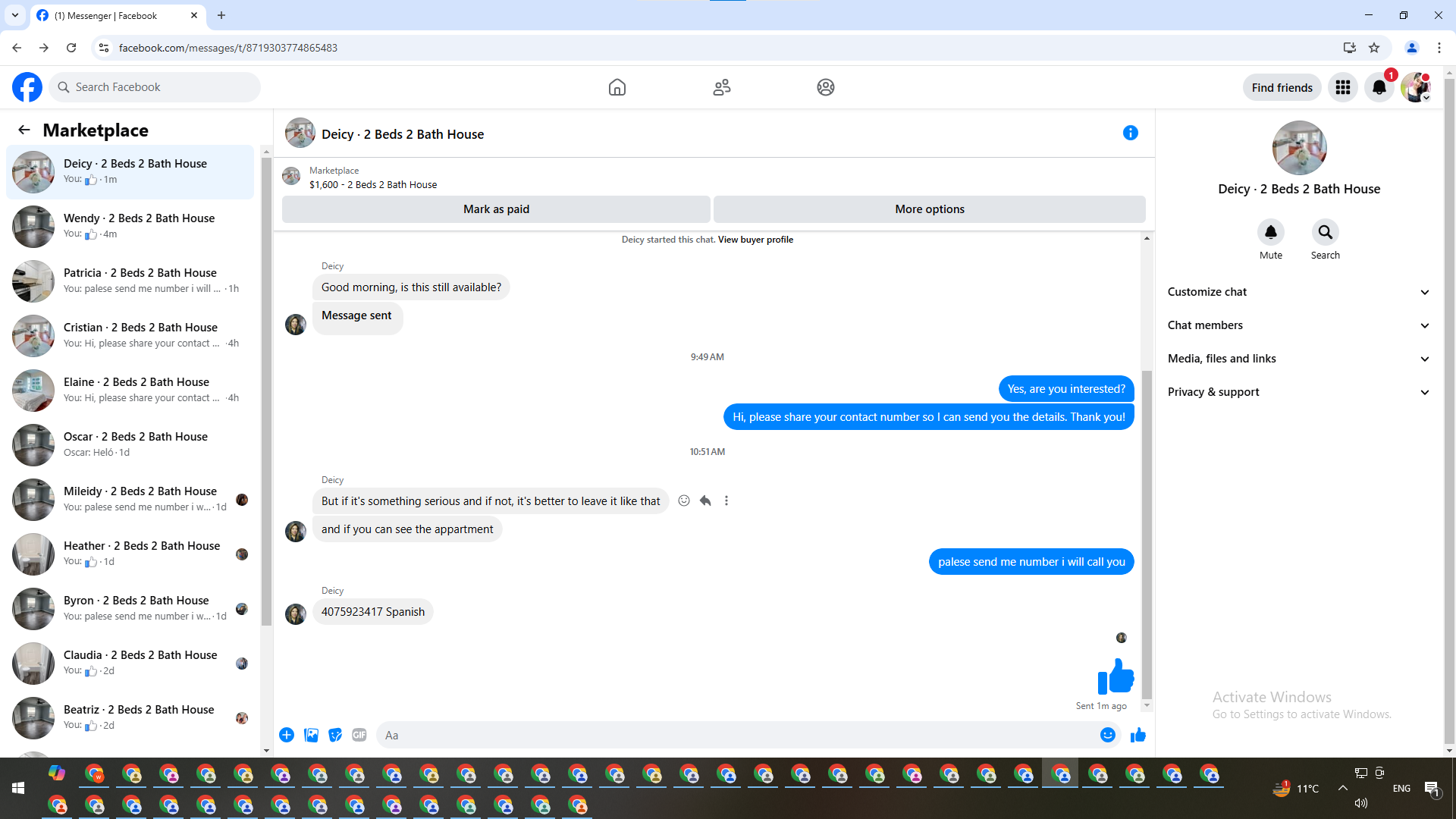1456x819 pixels.
Task: Click the Windows Start button
Action: tap(18, 789)
